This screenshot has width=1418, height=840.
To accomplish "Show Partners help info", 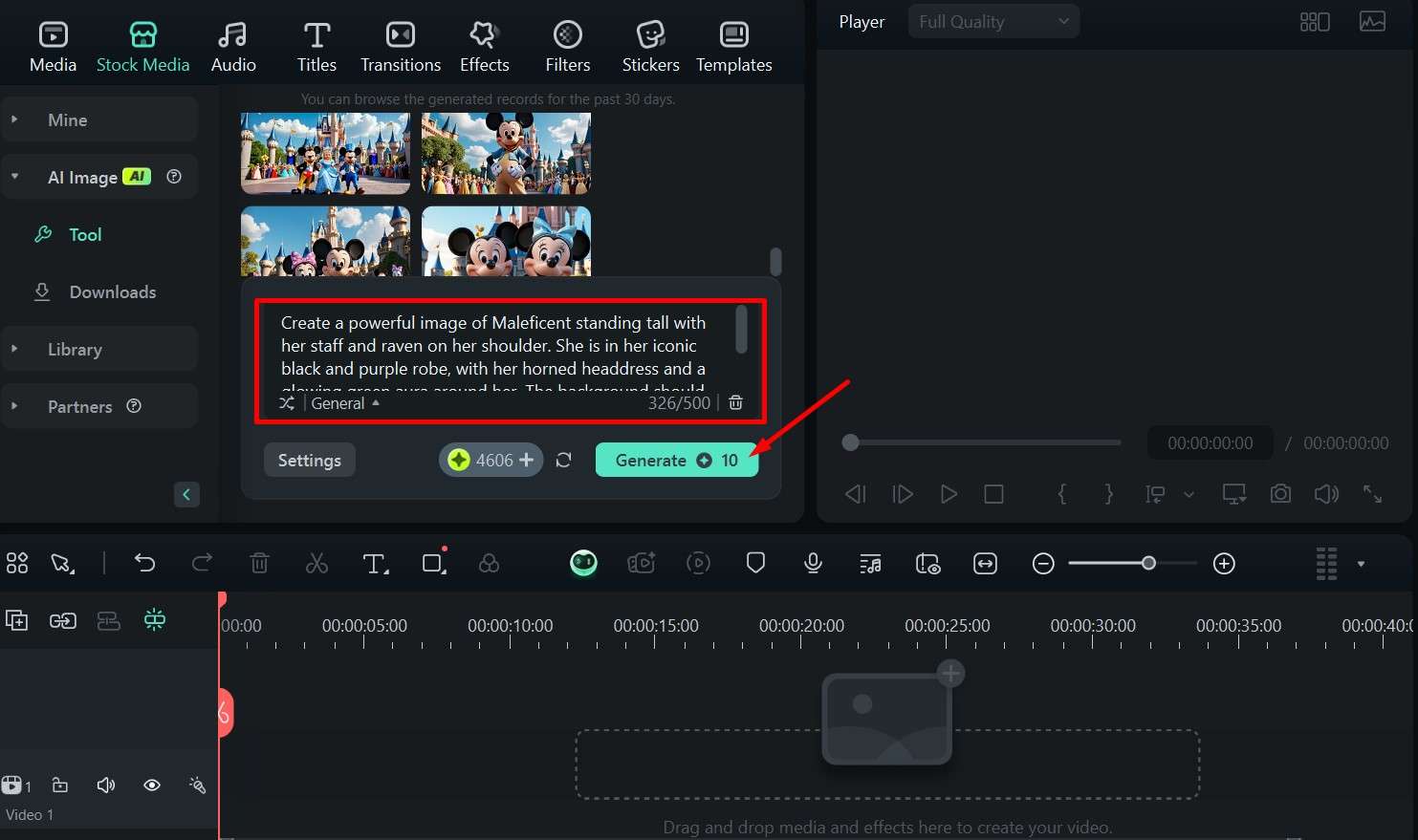I will point(134,405).
